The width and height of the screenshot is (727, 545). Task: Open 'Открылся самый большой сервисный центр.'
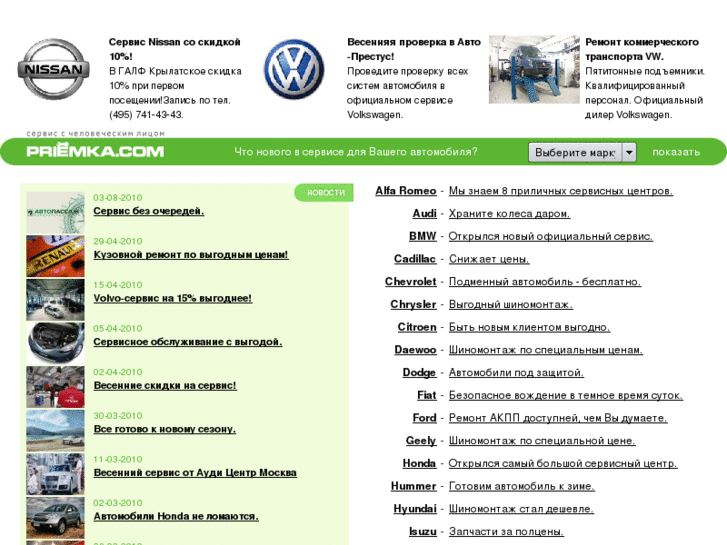[563, 463]
